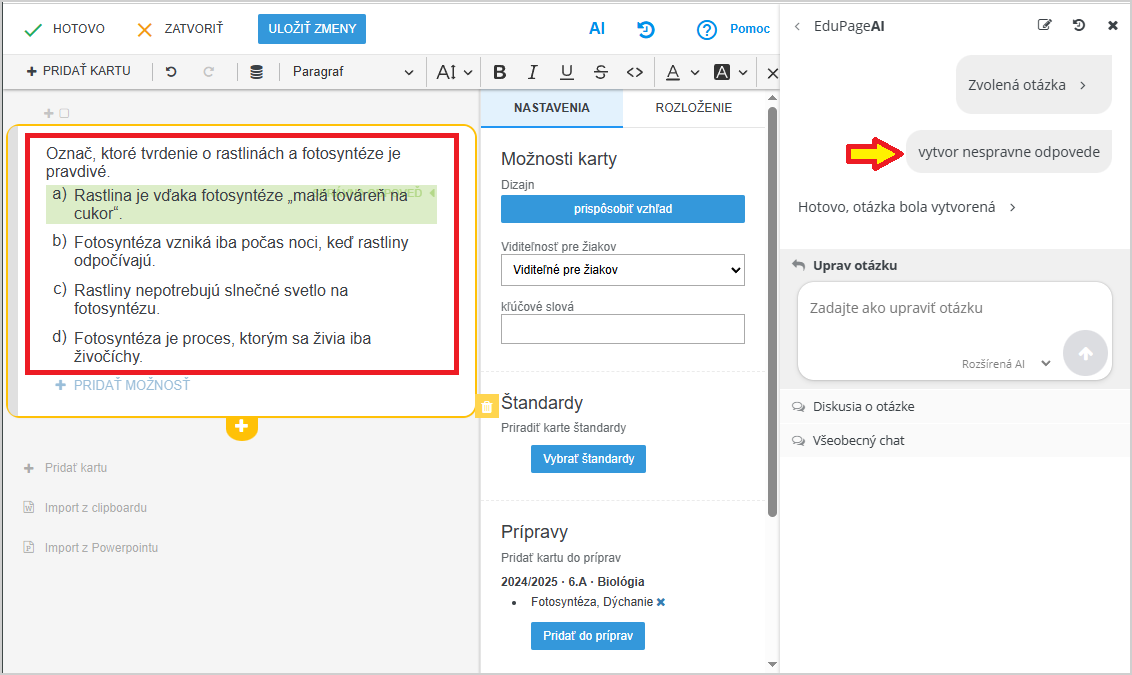Screen dimensions: 1132x675
Task: Start a new AI chat with the edit icon
Action: click(x=1045, y=26)
